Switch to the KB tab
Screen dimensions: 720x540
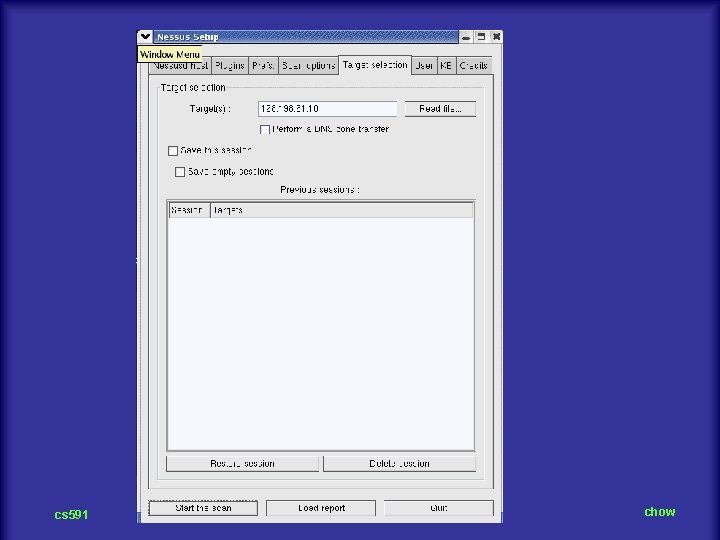[446, 66]
